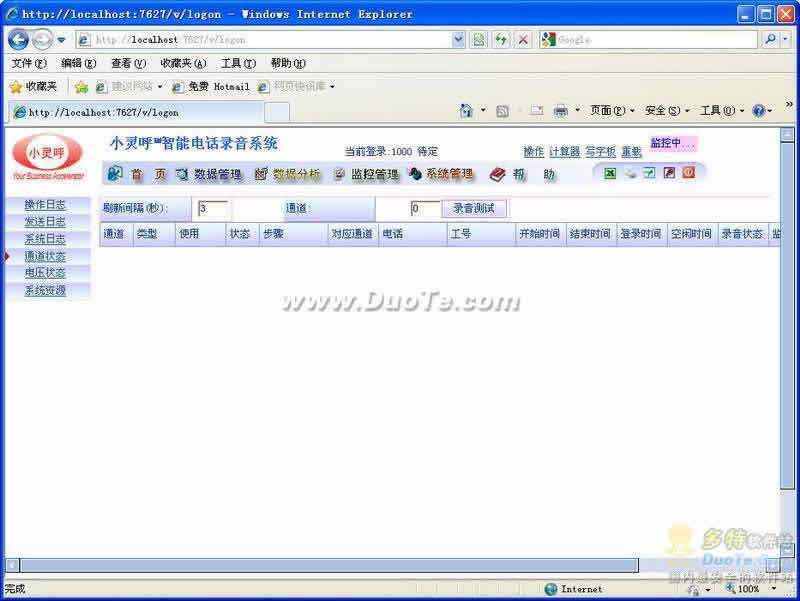Click the red power icon in toolbar

pyautogui.click(x=688, y=173)
